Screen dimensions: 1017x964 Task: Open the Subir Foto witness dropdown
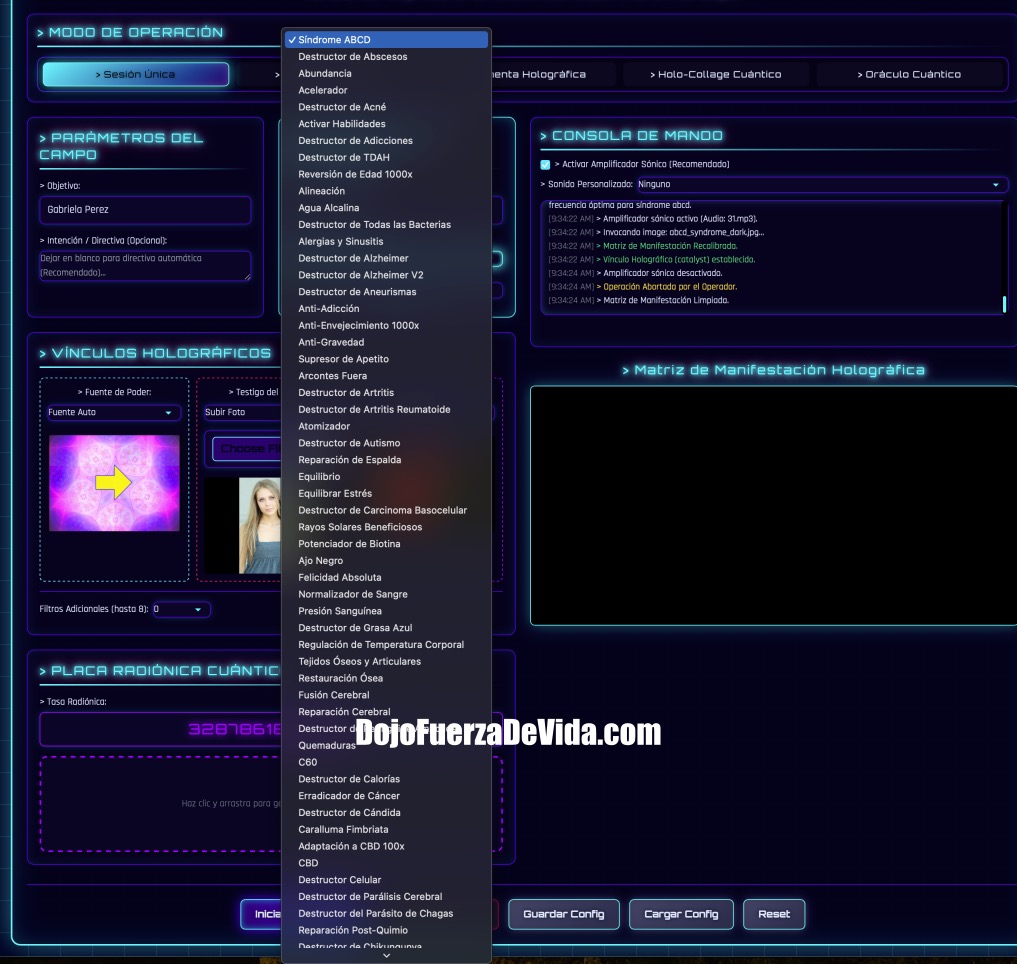243,412
